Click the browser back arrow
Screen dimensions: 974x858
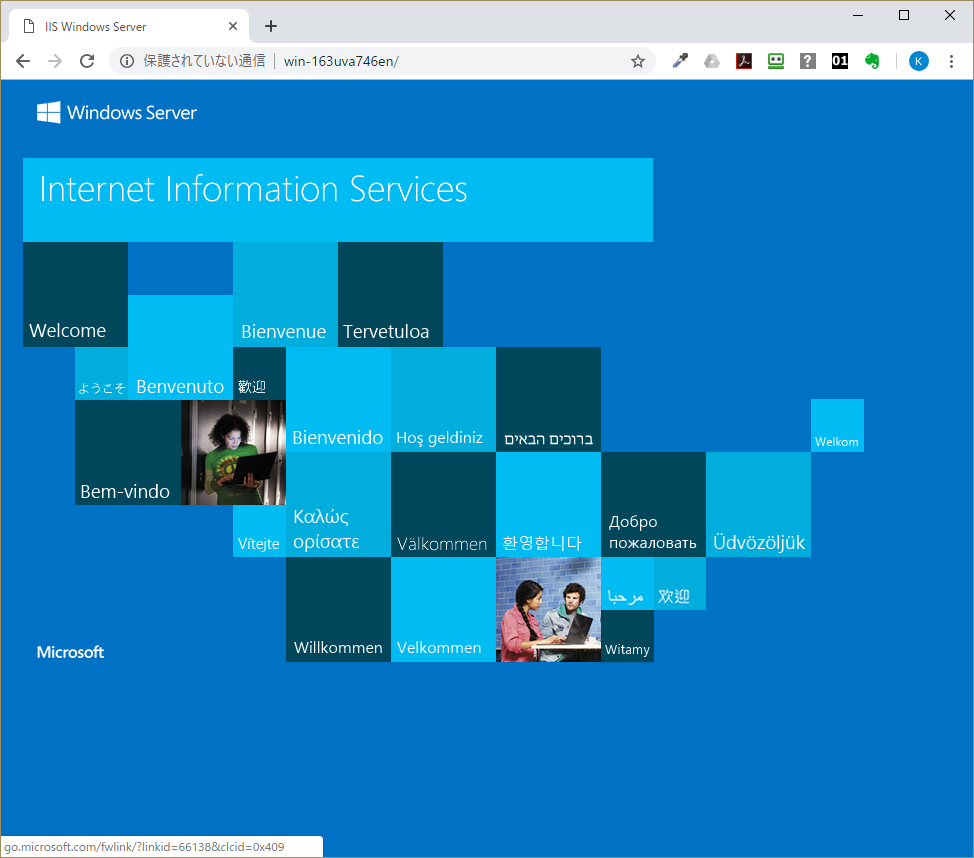pyautogui.click(x=23, y=61)
